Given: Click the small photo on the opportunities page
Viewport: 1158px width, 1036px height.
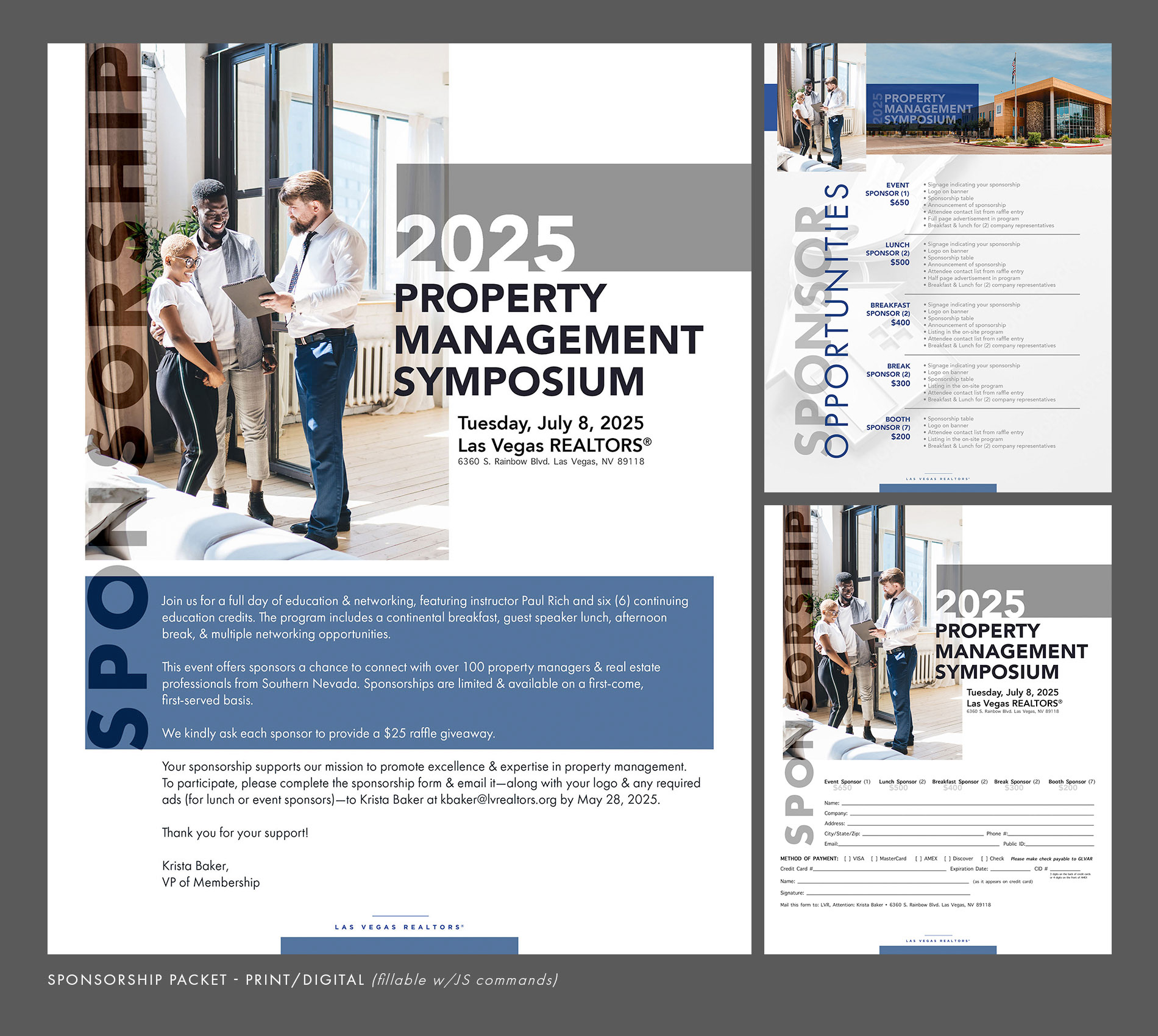Looking at the screenshot, I should [822, 107].
